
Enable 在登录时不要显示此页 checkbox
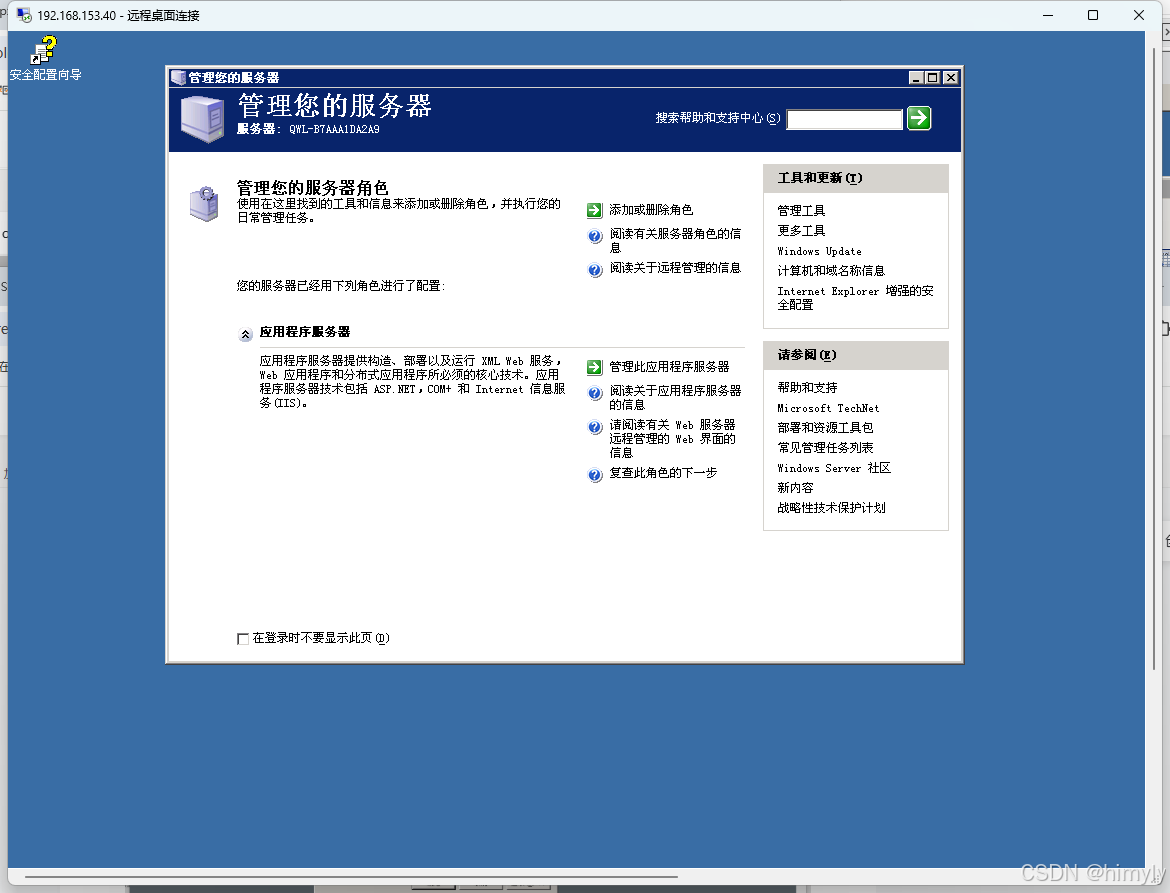coord(243,639)
